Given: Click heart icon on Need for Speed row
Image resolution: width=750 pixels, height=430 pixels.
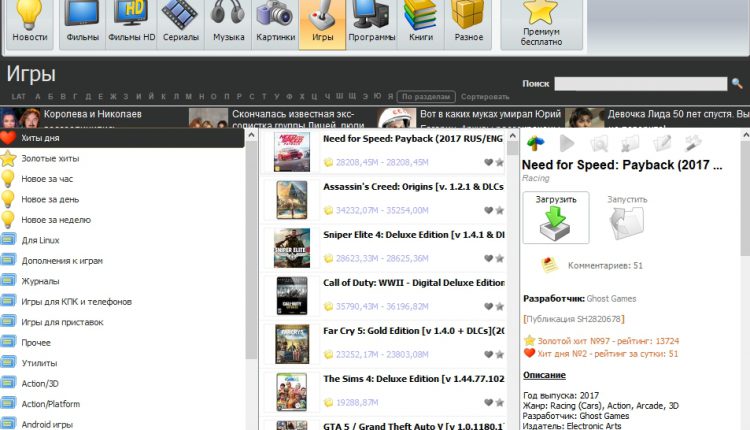Looking at the screenshot, I should 488,163.
